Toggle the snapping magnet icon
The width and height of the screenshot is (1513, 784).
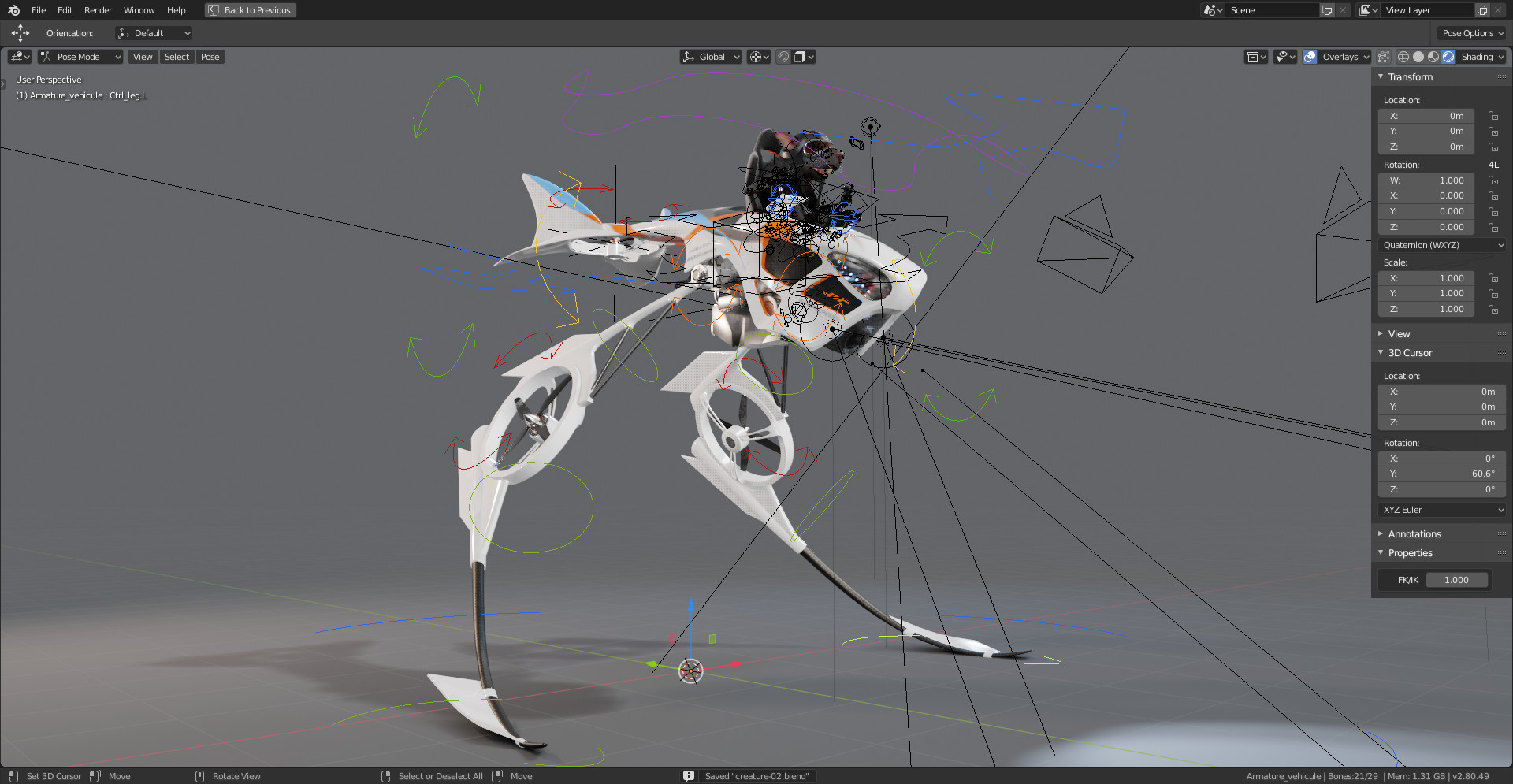coord(783,57)
